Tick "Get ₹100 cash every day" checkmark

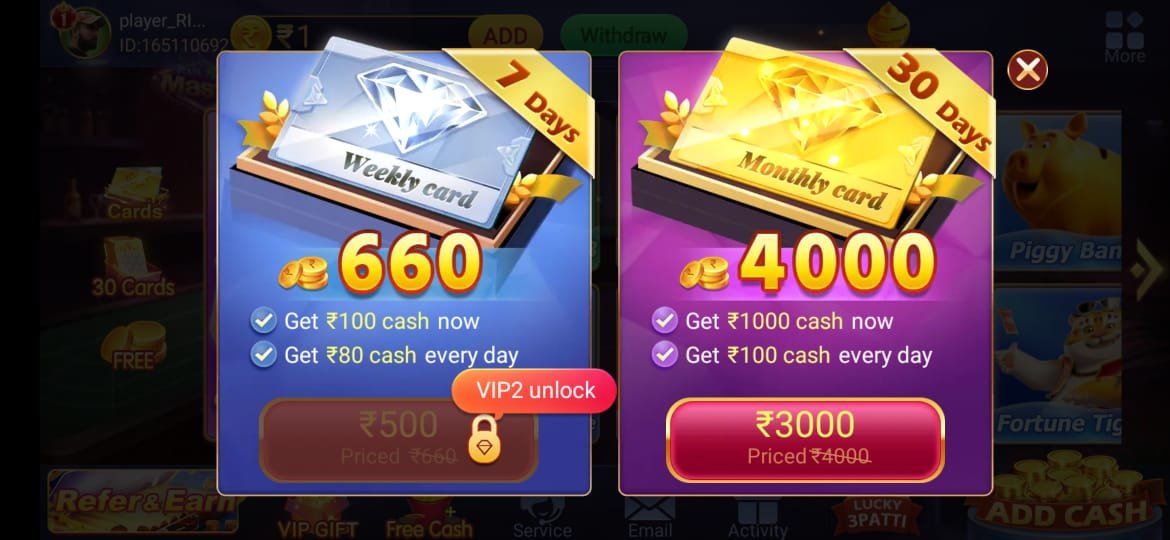(664, 354)
